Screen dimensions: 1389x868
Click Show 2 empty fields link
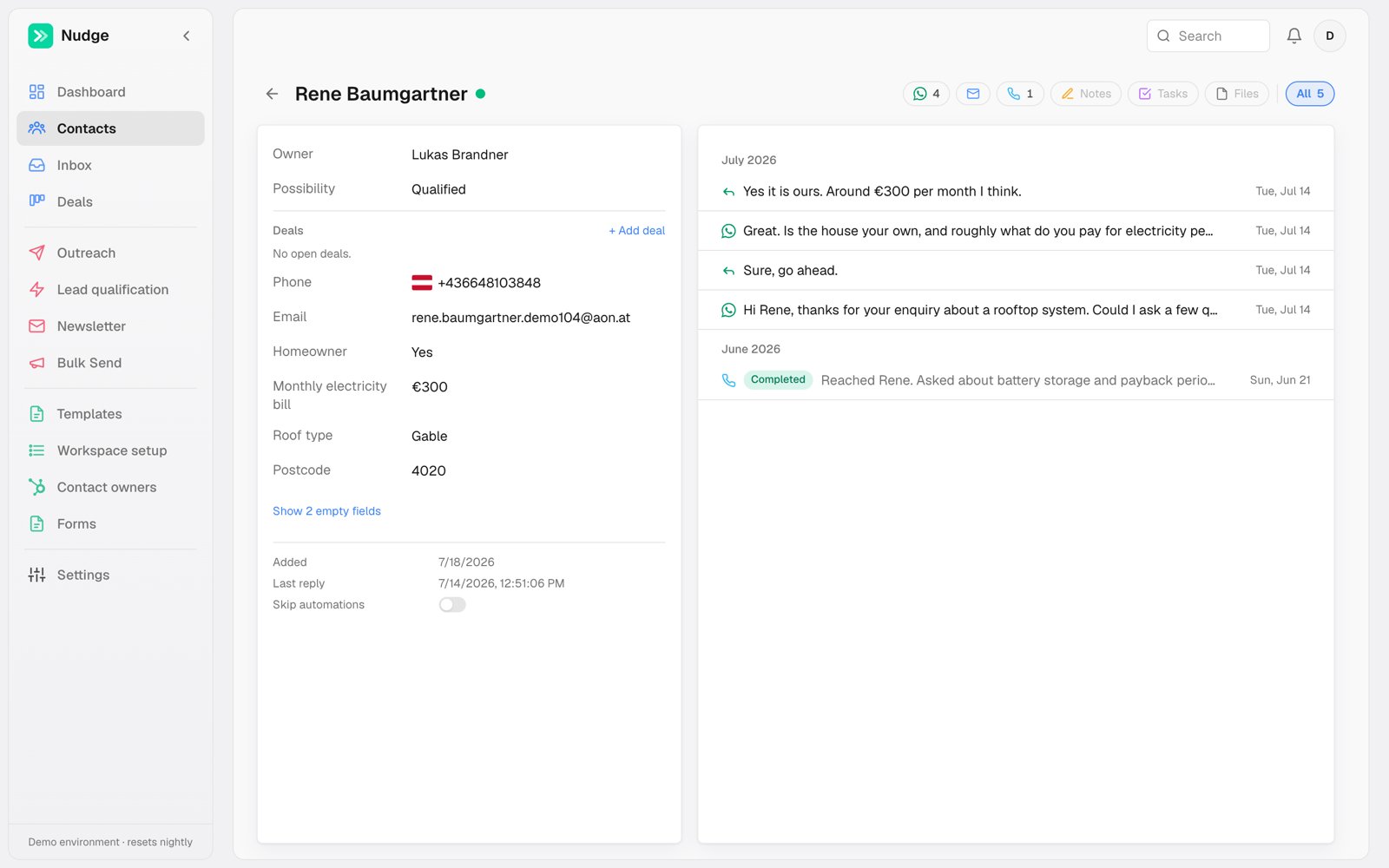(326, 511)
